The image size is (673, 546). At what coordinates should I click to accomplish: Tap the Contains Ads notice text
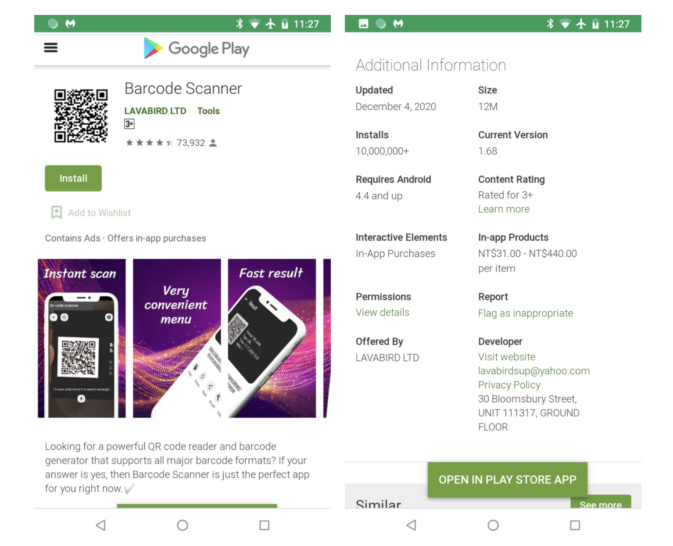125,238
